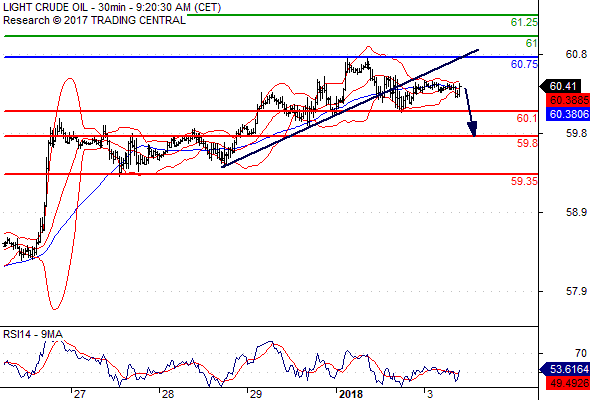The width and height of the screenshot is (590, 400).
Task: Click the 58.9 price axis label
Action: pos(576,213)
